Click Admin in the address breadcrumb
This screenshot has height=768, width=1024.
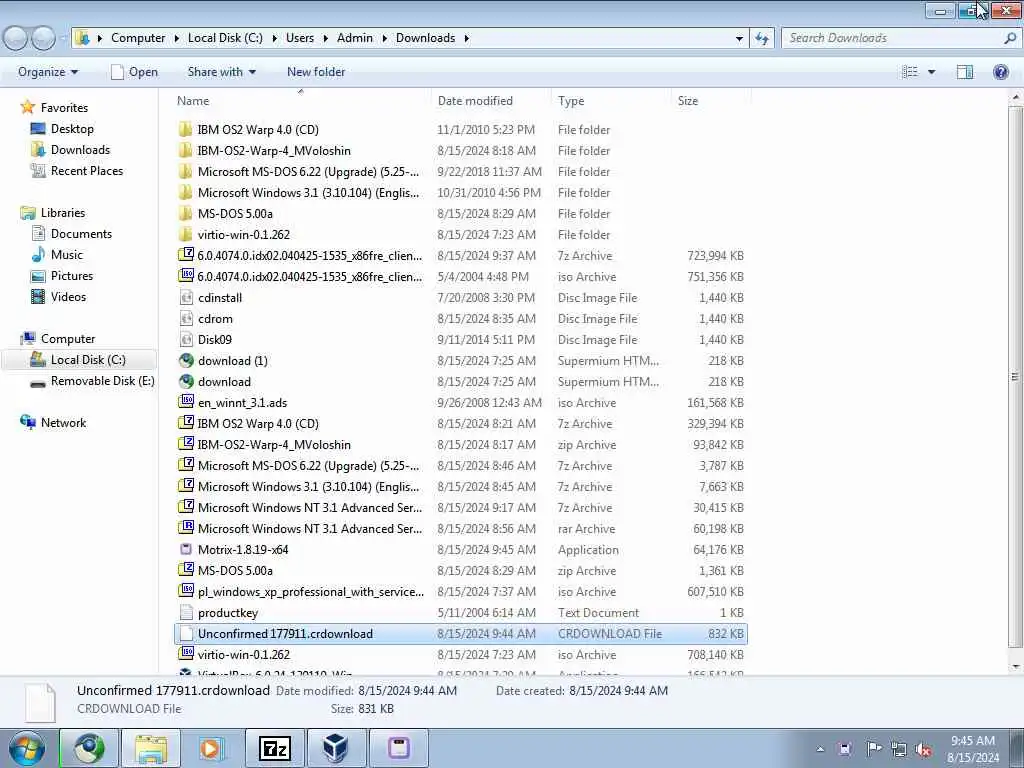click(x=355, y=38)
